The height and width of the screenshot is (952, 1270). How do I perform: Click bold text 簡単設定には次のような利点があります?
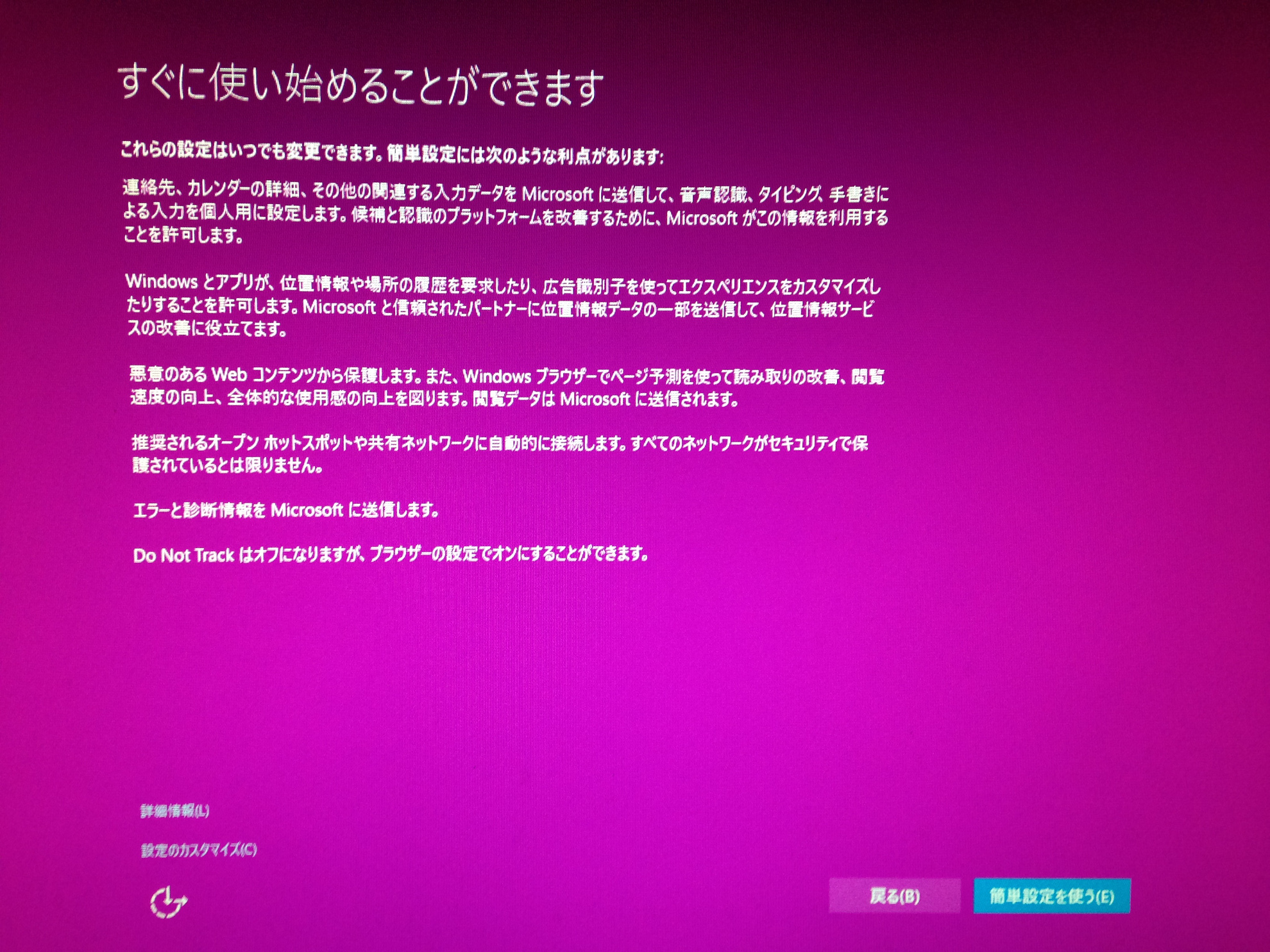click(x=525, y=154)
